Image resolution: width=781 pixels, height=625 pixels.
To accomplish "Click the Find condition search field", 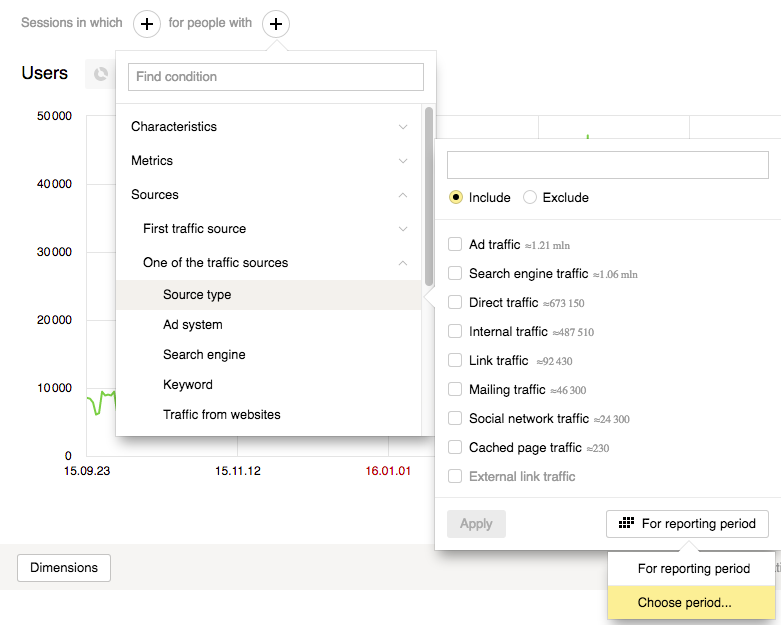I will 276,77.
